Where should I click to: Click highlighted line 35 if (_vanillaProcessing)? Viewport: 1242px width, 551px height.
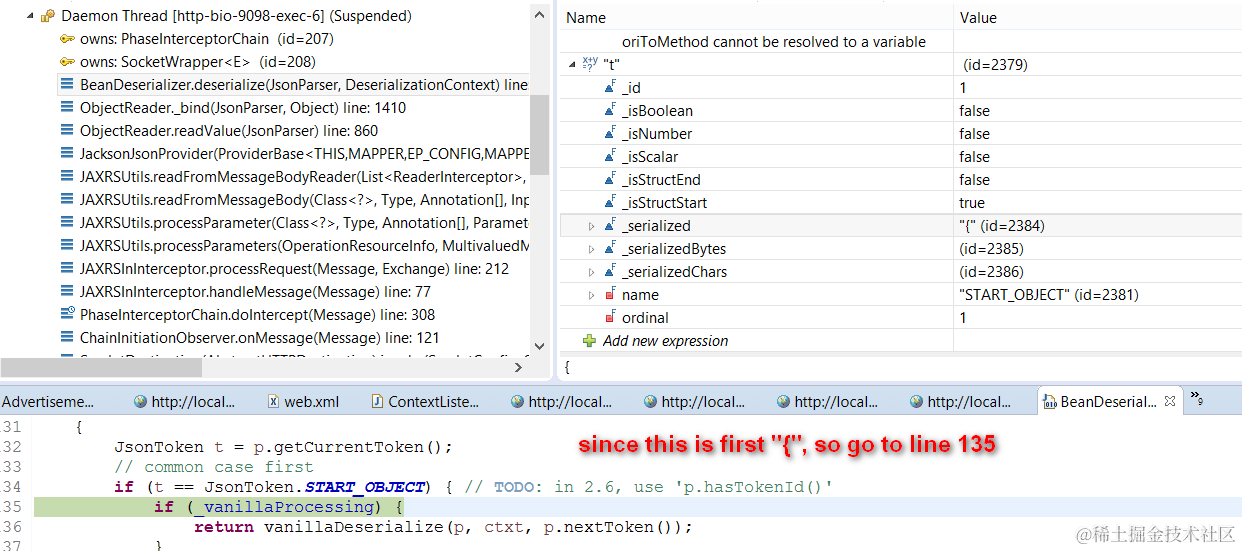click(279, 507)
